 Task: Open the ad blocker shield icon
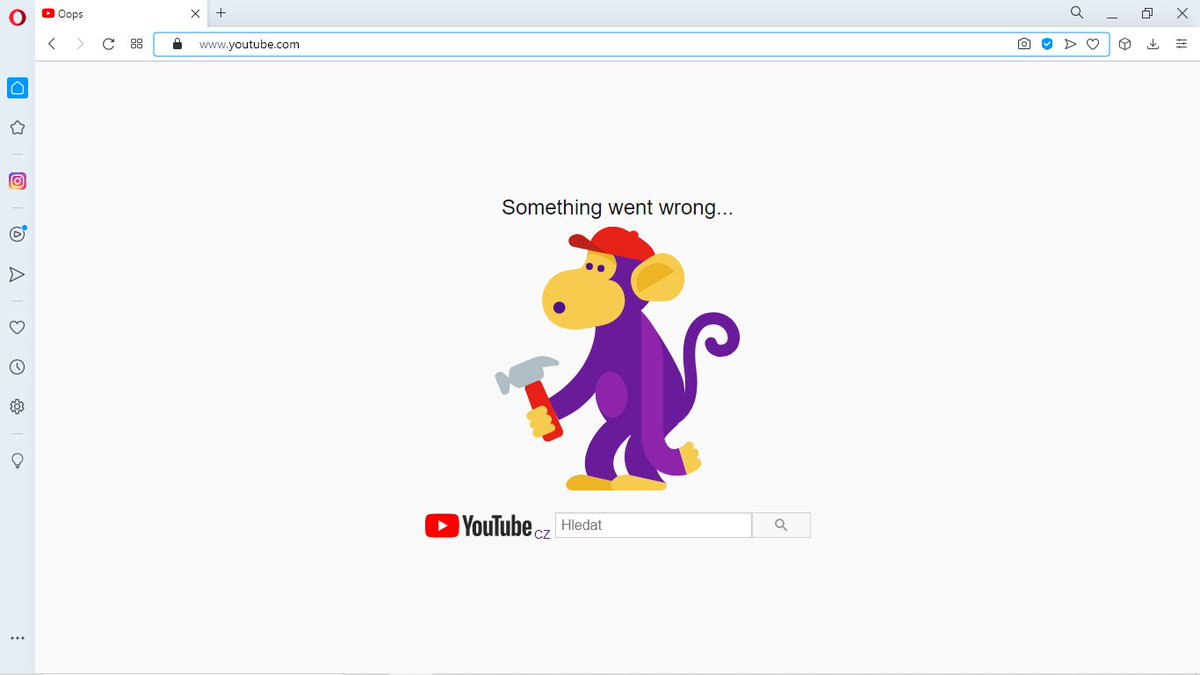click(1047, 44)
